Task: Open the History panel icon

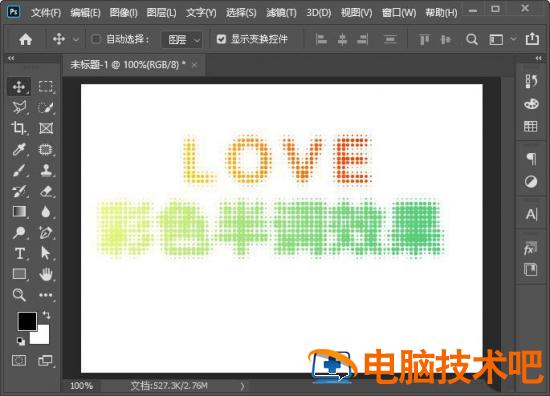Action: [531, 81]
